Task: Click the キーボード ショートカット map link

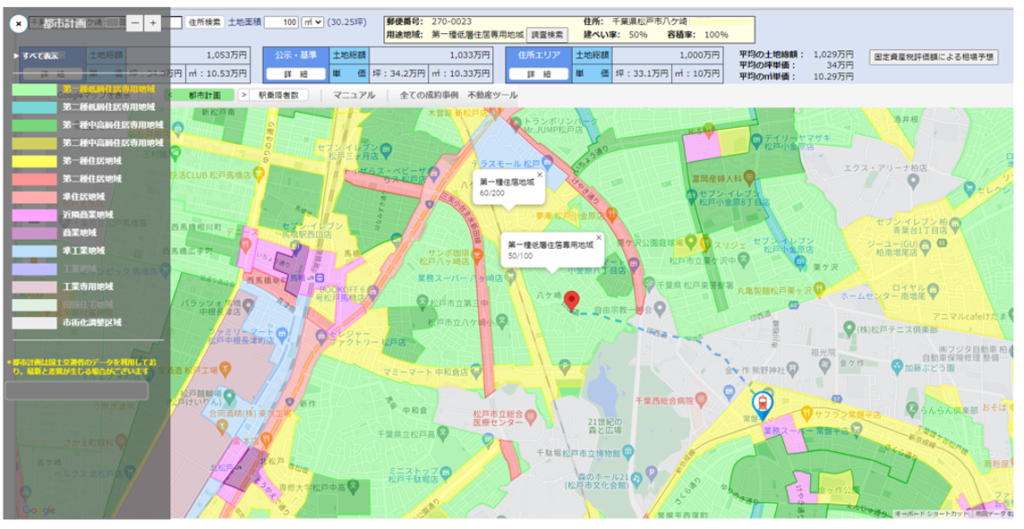Action: coord(932,515)
